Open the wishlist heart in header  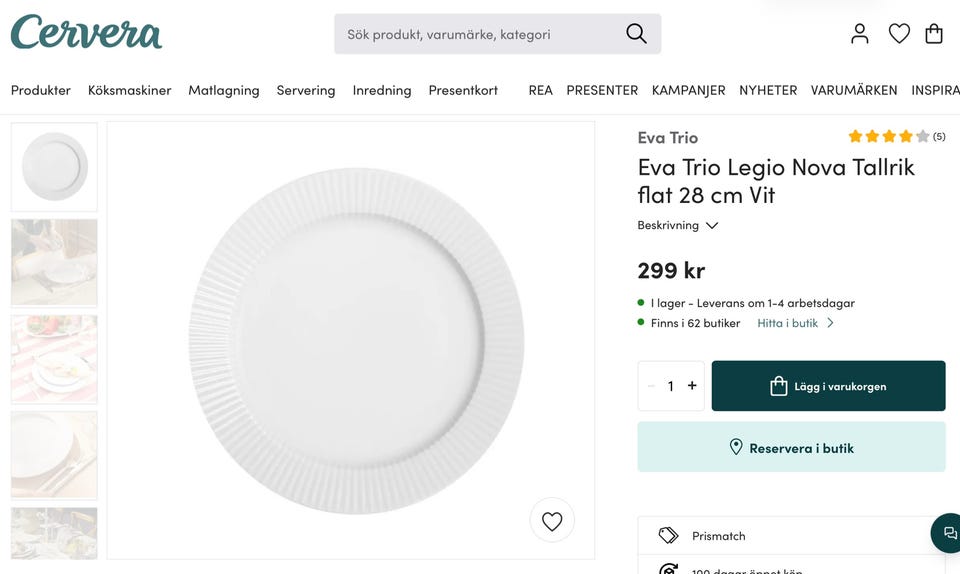(899, 34)
